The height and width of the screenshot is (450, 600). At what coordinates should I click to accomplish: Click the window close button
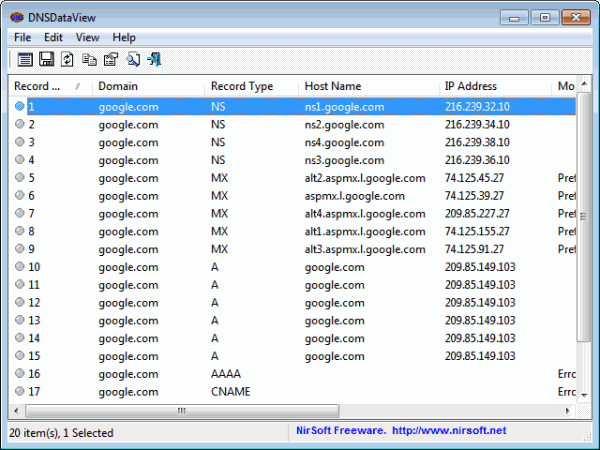[576, 17]
